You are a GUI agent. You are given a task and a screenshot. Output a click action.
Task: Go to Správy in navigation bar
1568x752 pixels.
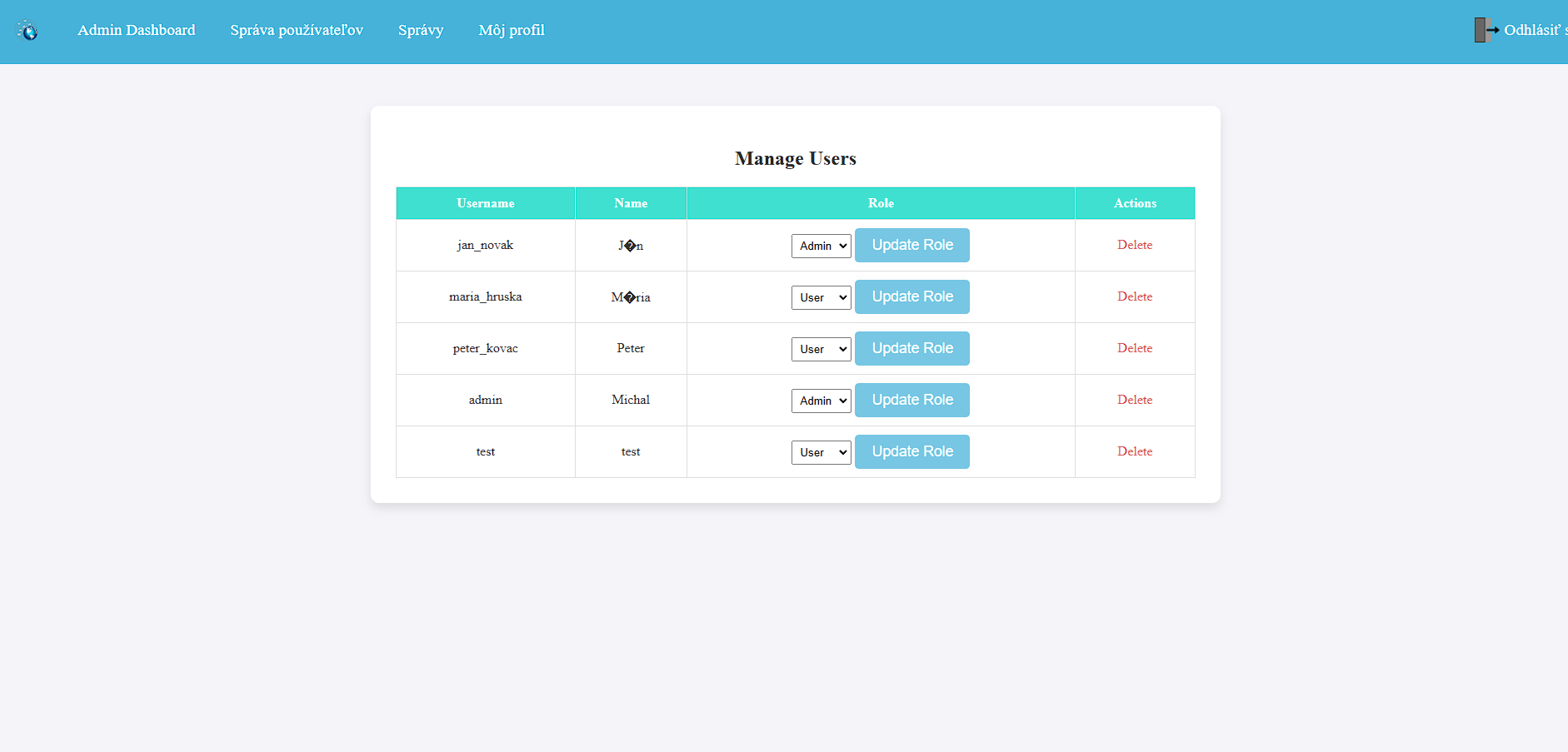421,30
